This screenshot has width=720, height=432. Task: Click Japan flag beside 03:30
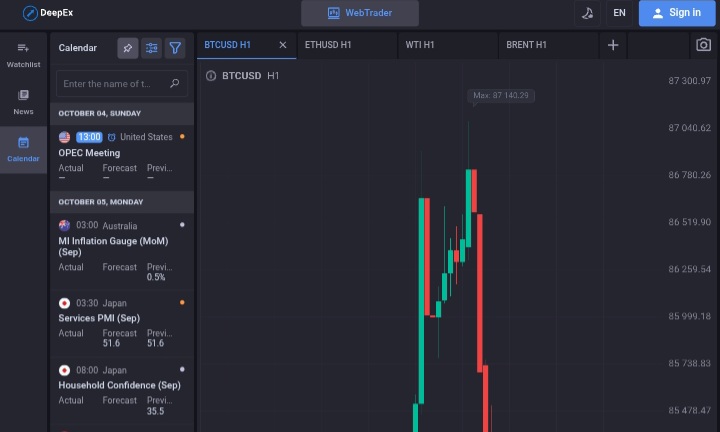pyautogui.click(x=64, y=303)
